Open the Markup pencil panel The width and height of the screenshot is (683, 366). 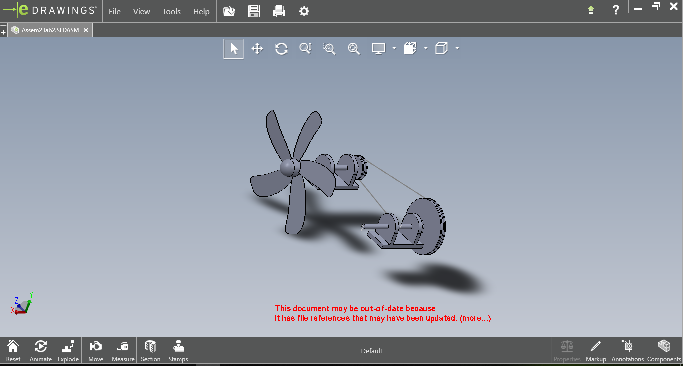point(595,351)
